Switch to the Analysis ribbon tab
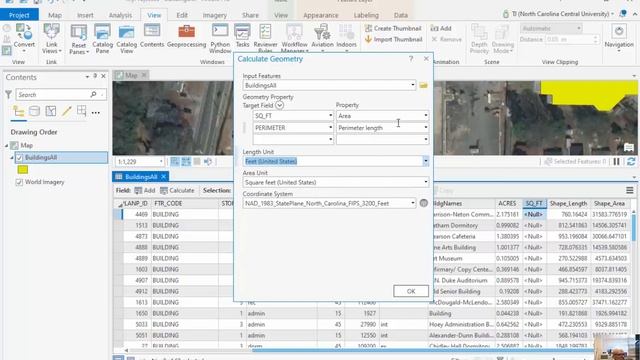The width and height of the screenshot is (640, 360). pos(120,15)
